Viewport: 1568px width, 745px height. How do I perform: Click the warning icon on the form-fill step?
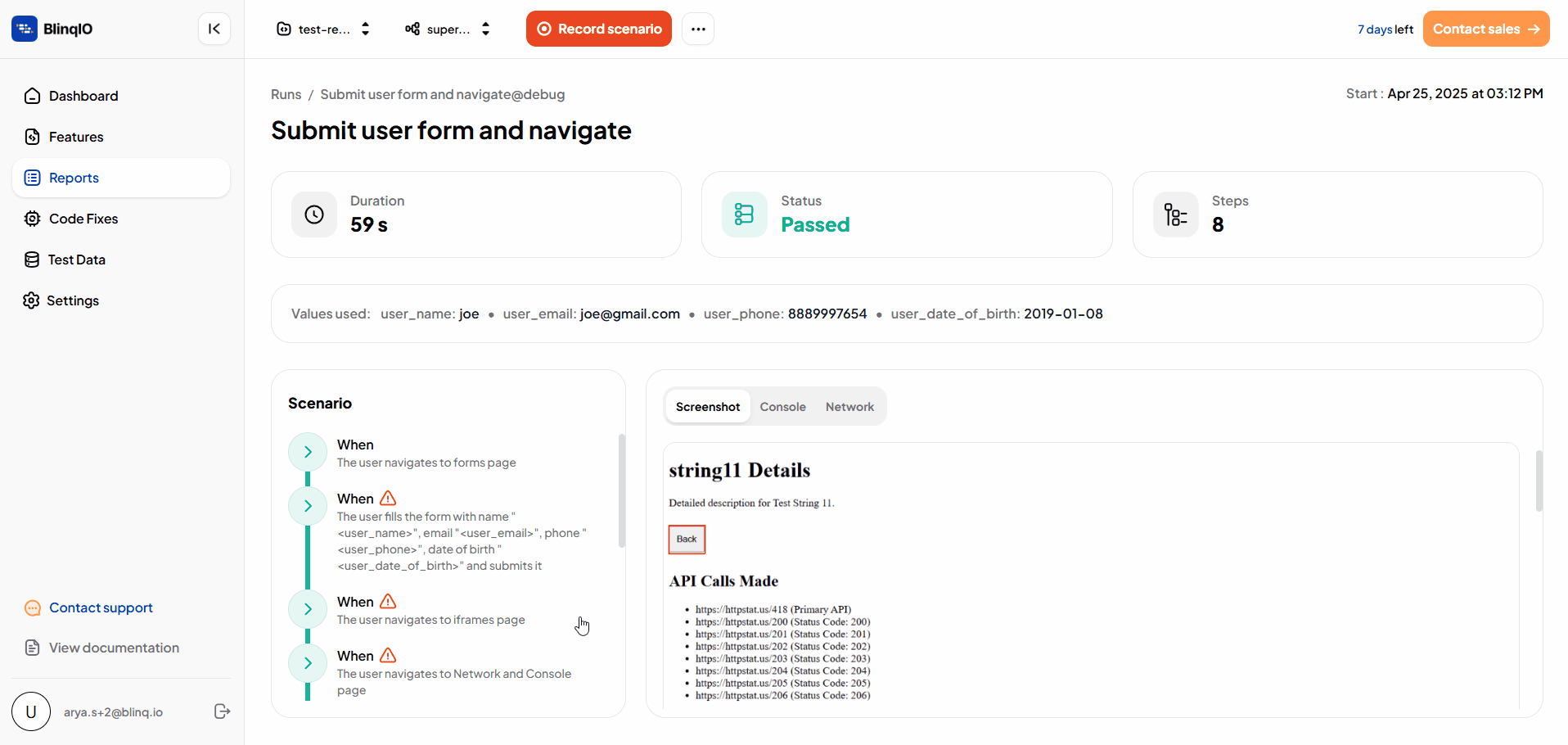point(388,499)
